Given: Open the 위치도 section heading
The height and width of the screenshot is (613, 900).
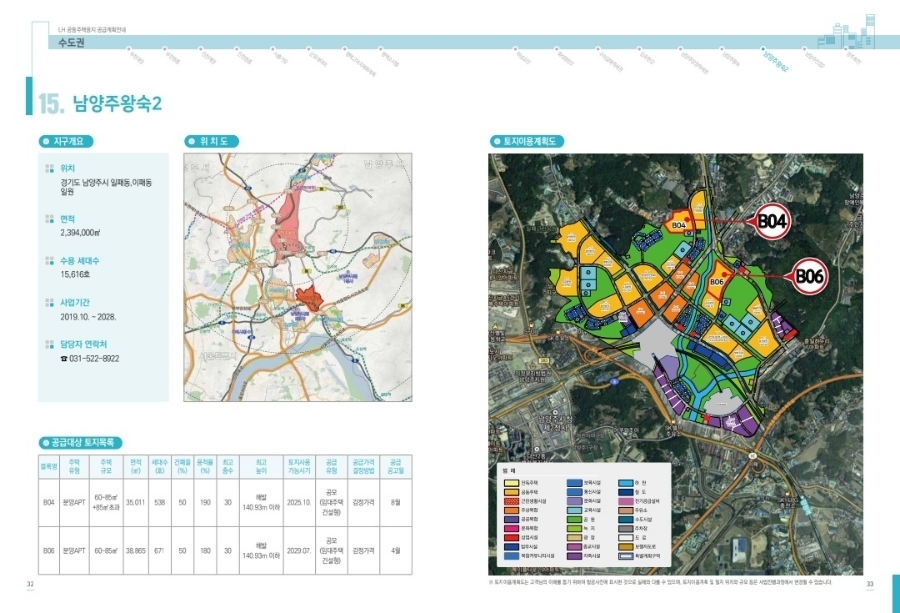Looking at the screenshot, I should [x=212, y=141].
